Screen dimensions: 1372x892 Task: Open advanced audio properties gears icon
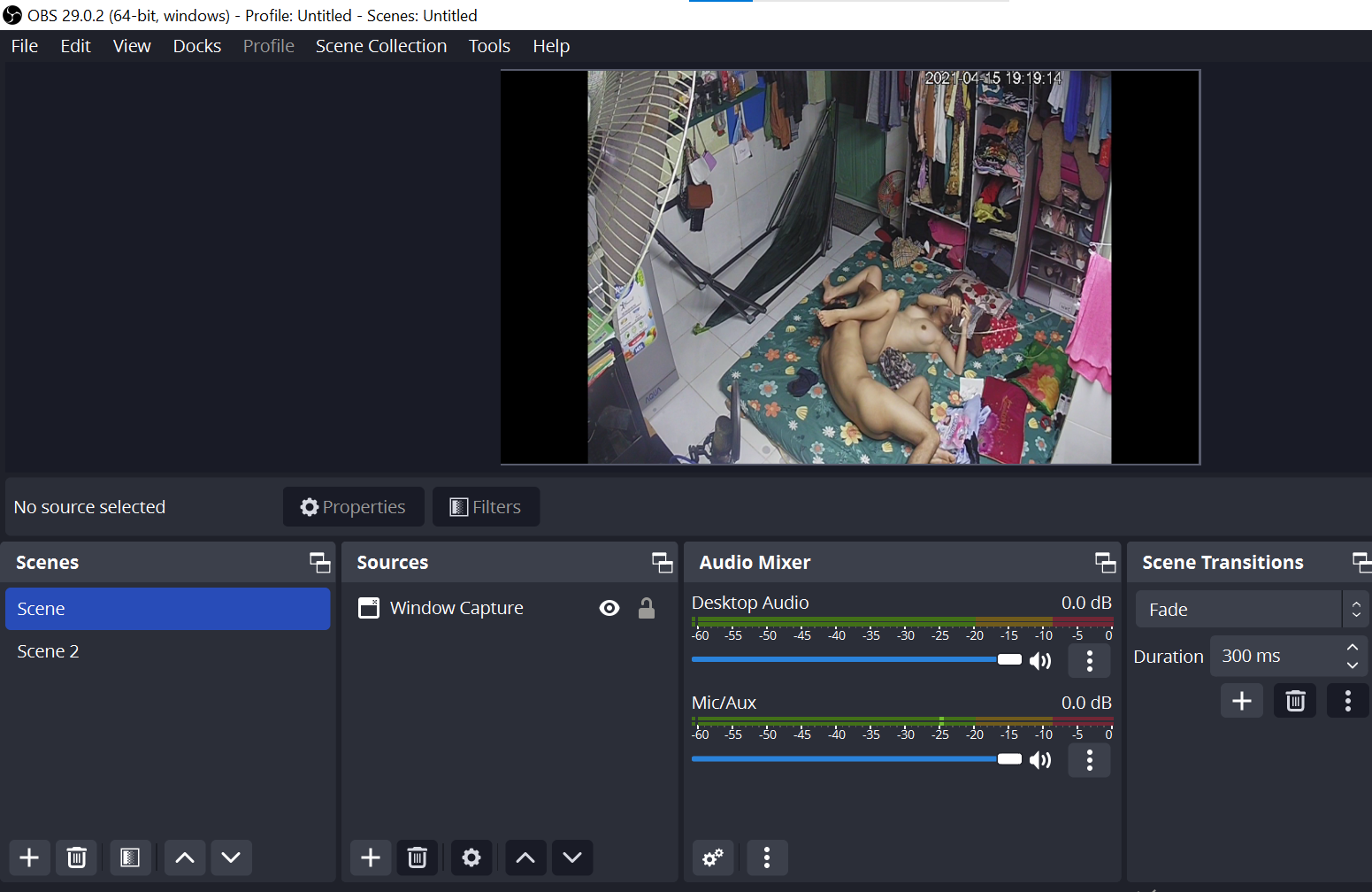click(713, 857)
